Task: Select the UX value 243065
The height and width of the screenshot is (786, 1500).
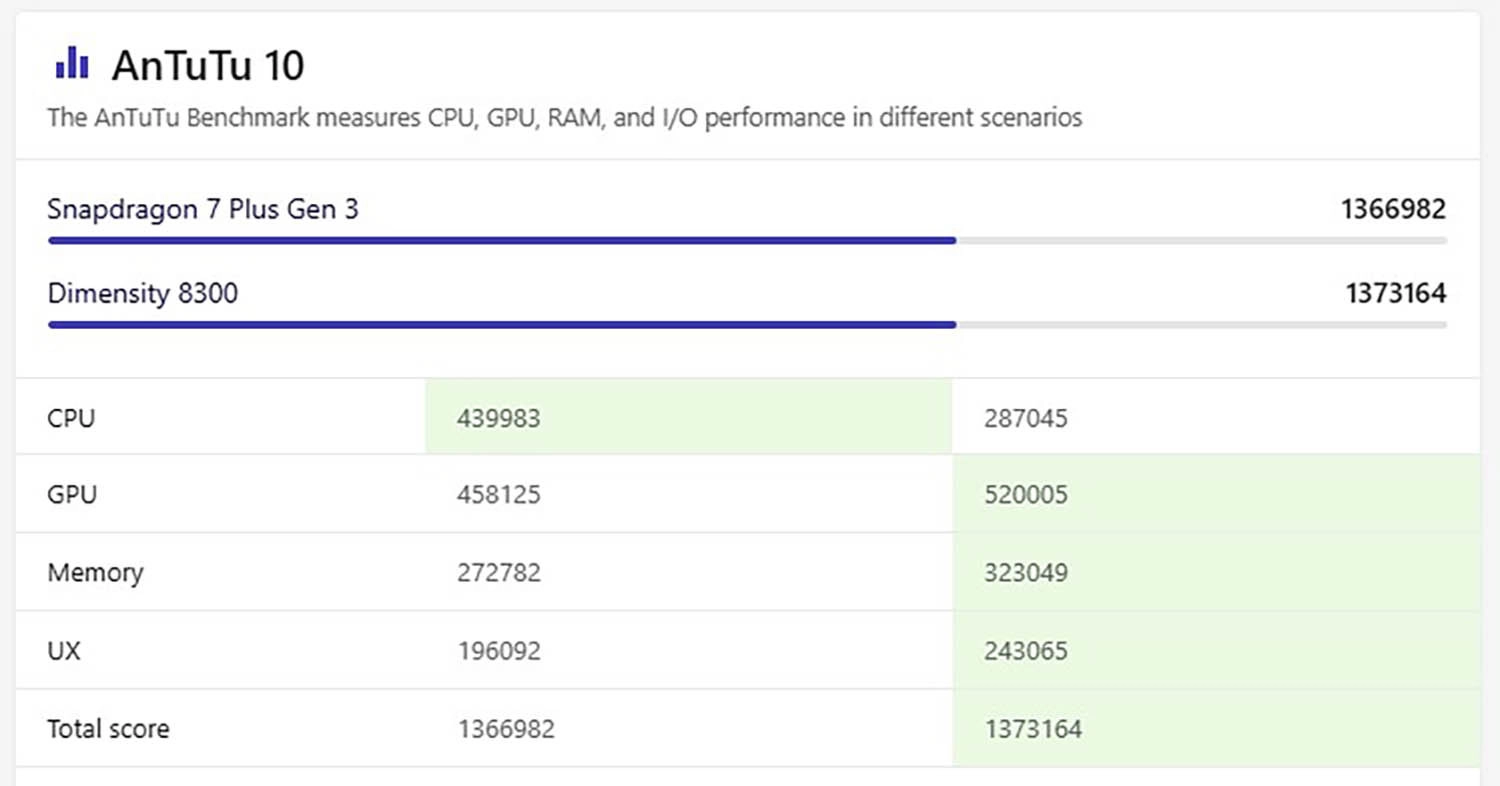Action: (x=1026, y=651)
